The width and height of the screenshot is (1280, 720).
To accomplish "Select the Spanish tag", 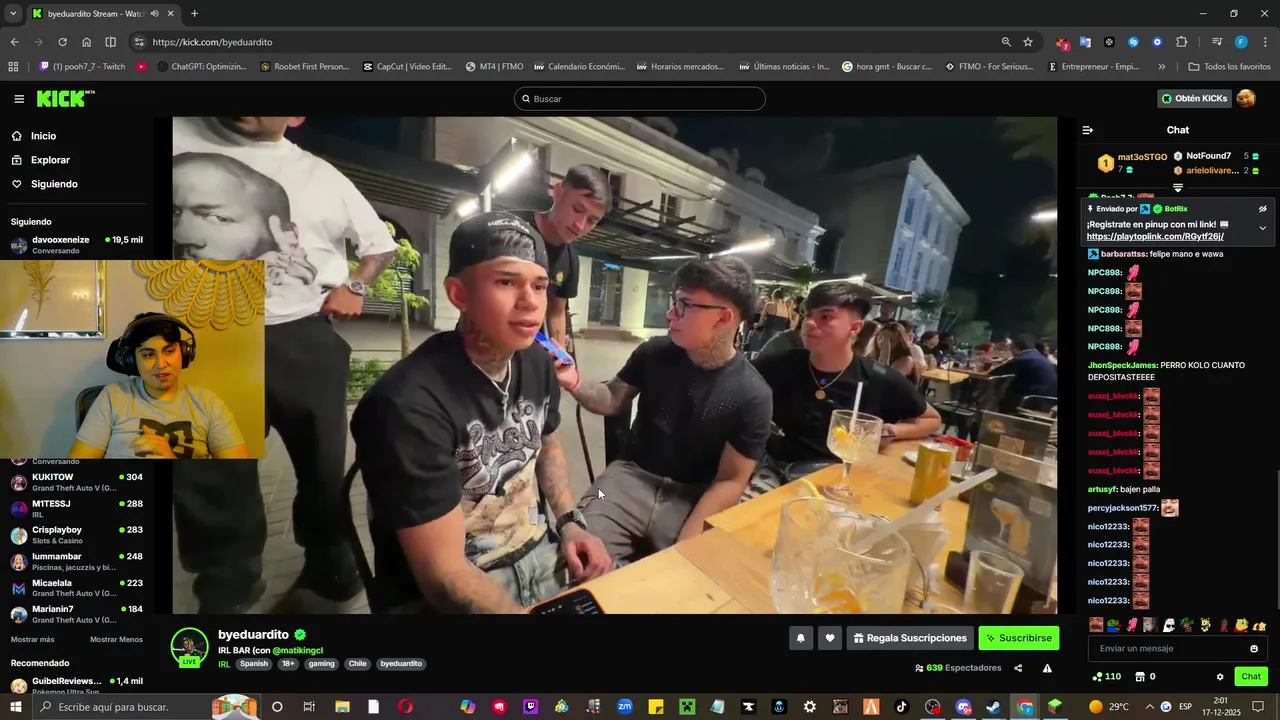I will pos(254,664).
